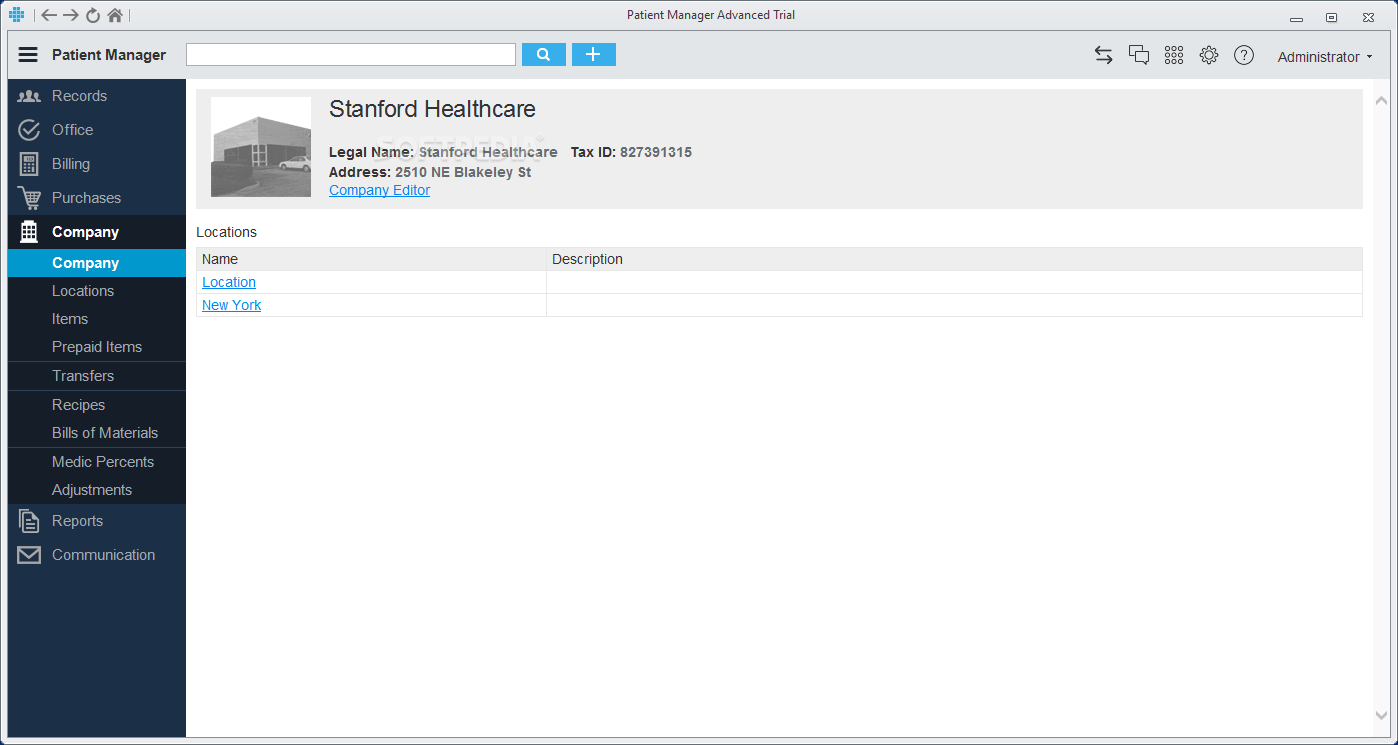Open the chat messages icon
This screenshot has height=745, width=1398.
click(1139, 55)
